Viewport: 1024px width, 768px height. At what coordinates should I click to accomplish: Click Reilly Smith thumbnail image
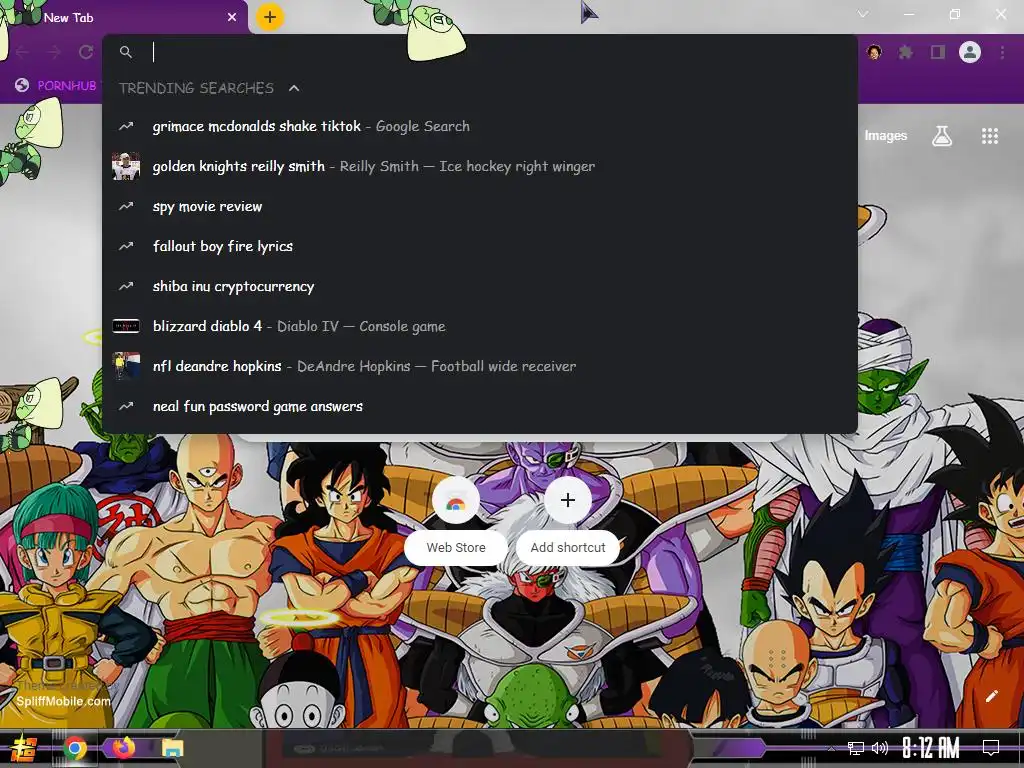(x=126, y=166)
